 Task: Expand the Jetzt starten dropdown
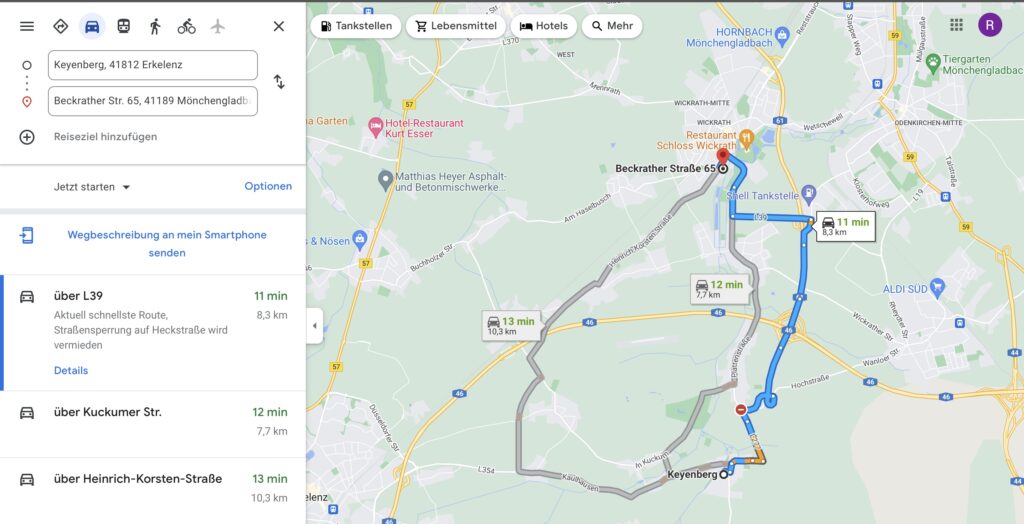tap(92, 187)
